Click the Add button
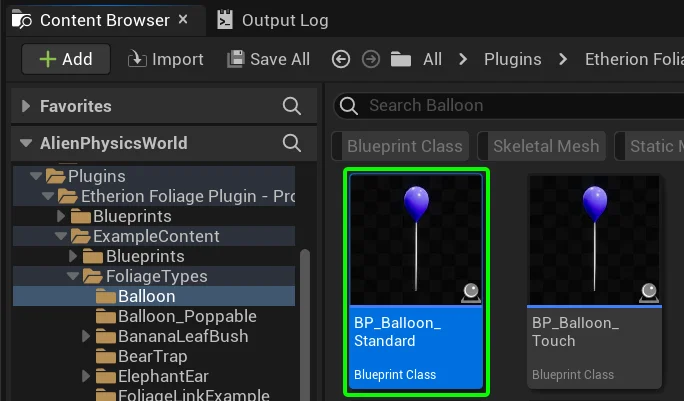 pos(67,60)
